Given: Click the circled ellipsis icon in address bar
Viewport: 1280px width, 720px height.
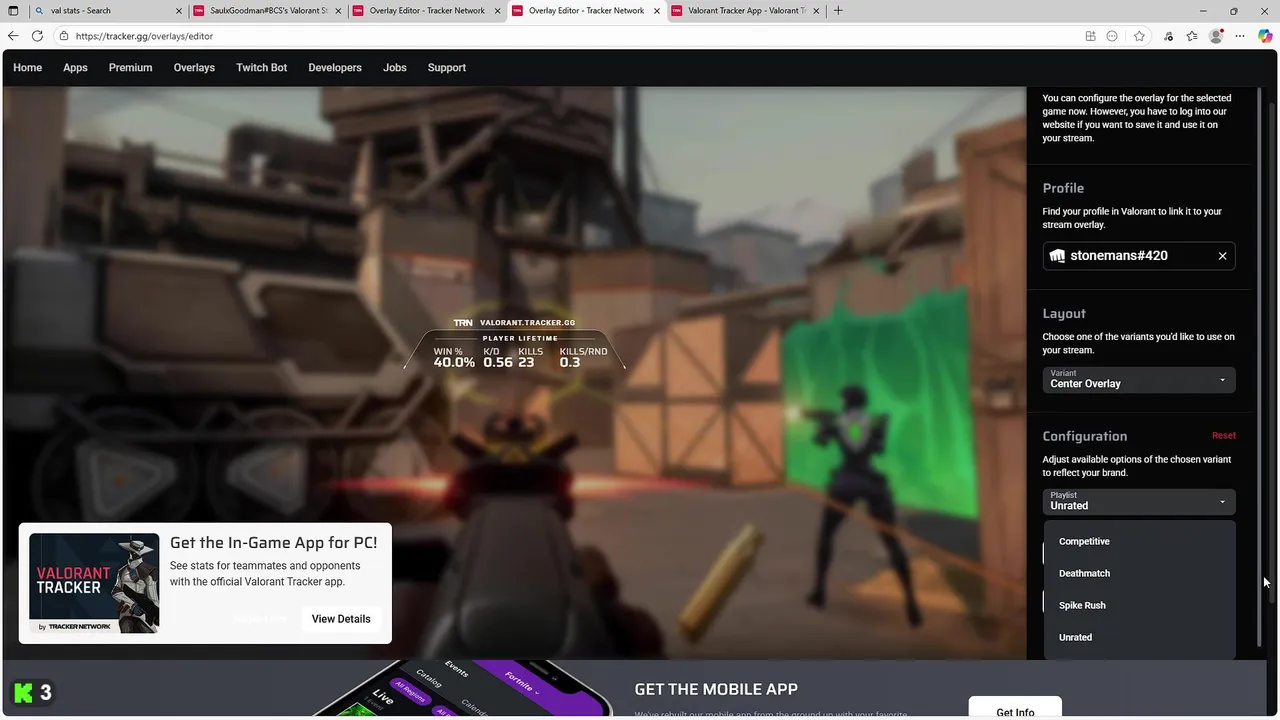Looking at the screenshot, I should click(x=1112, y=36).
